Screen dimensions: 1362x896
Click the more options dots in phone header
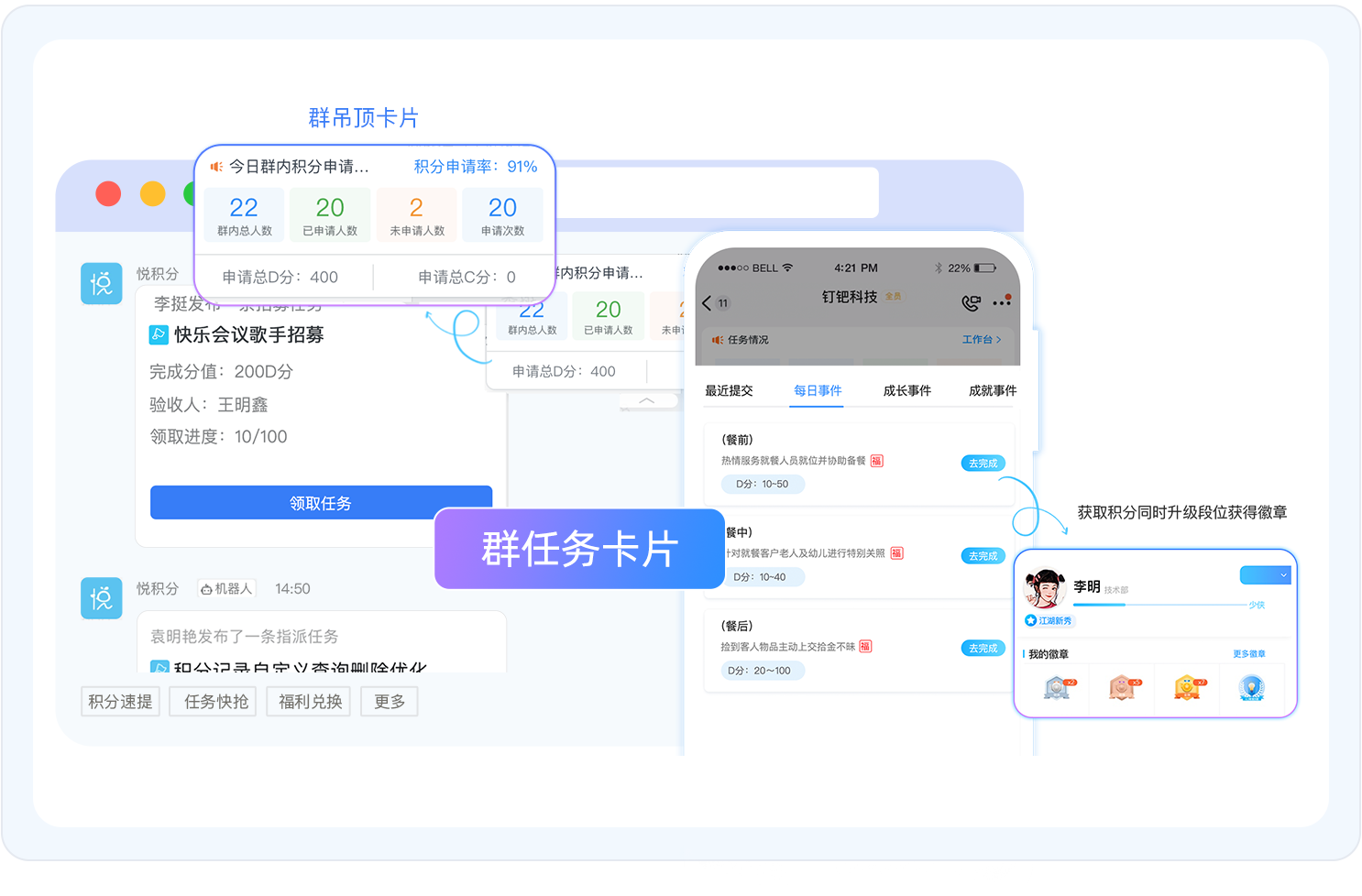click(x=1000, y=303)
